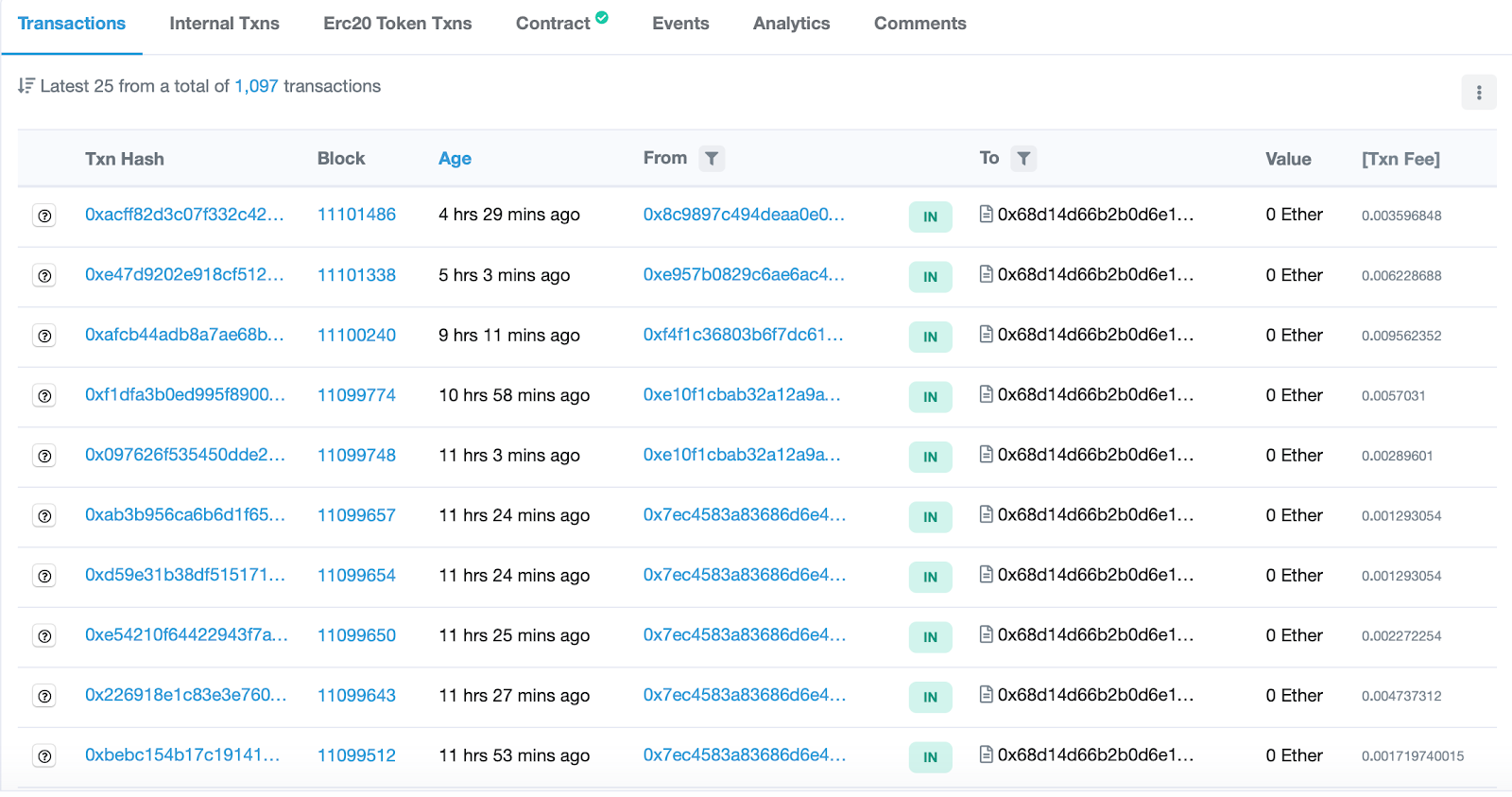Open preview icon for 0xf1dfa3b0ed995f8900 row

click(44, 396)
